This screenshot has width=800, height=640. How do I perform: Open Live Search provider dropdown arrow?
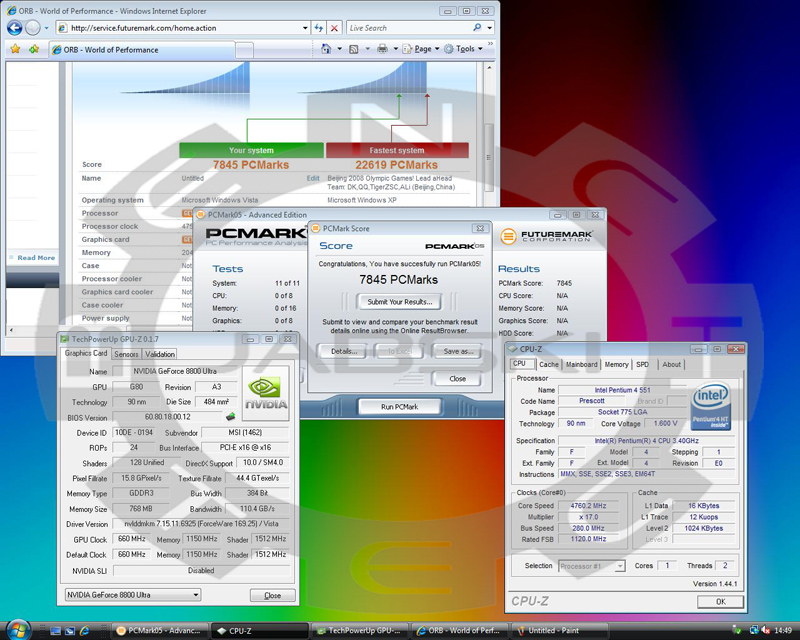pos(489,28)
